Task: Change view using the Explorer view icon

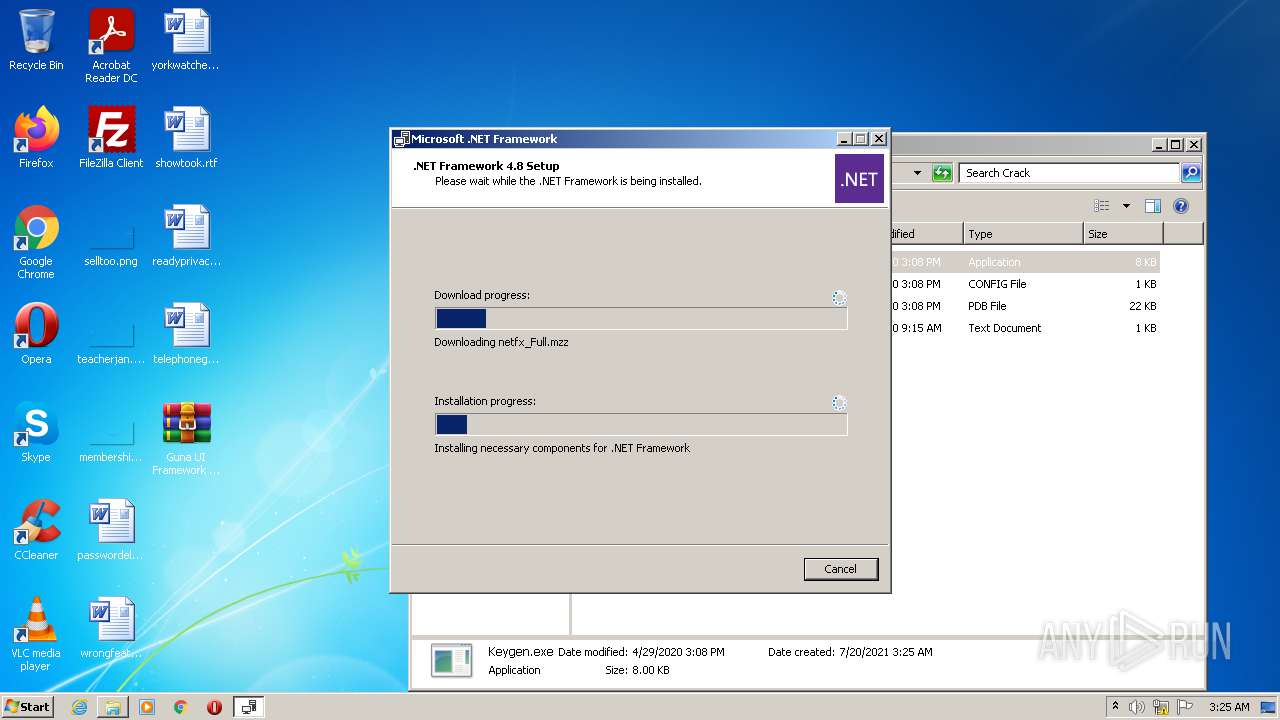Action: 1102,206
